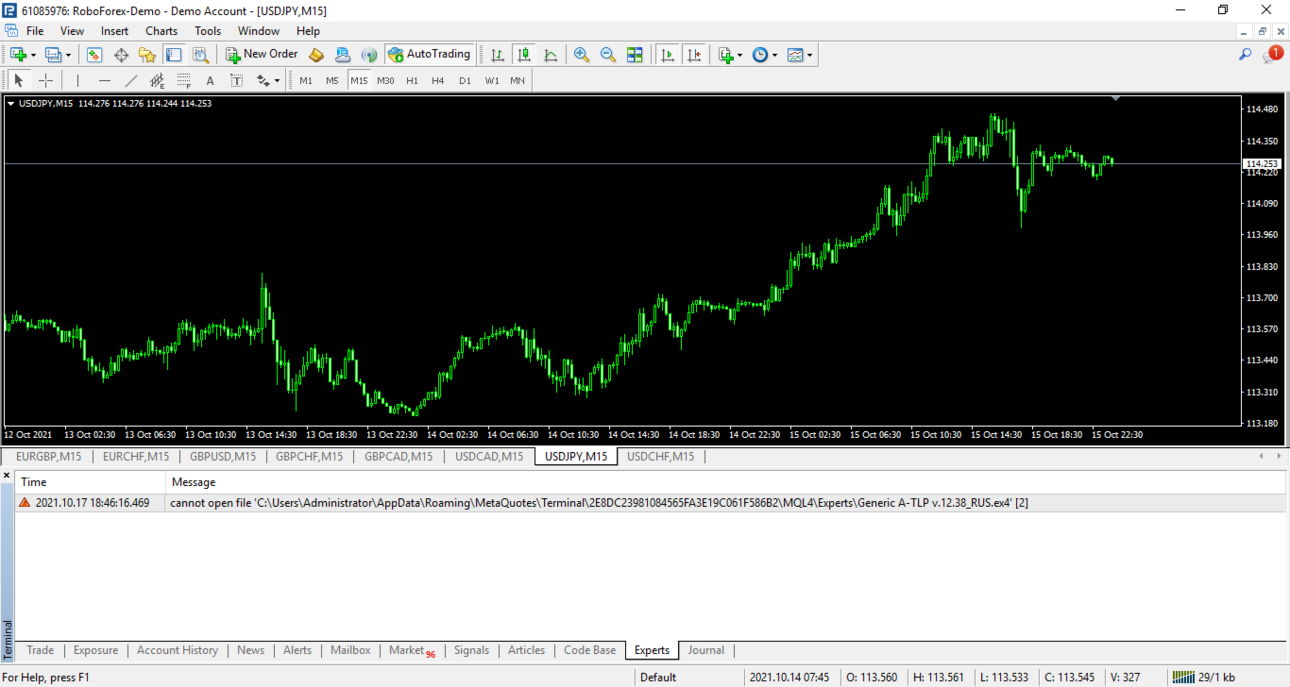Toggle the Terminal panel toolbar icon
This screenshot has height=687, width=1290.
pos(174,55)
